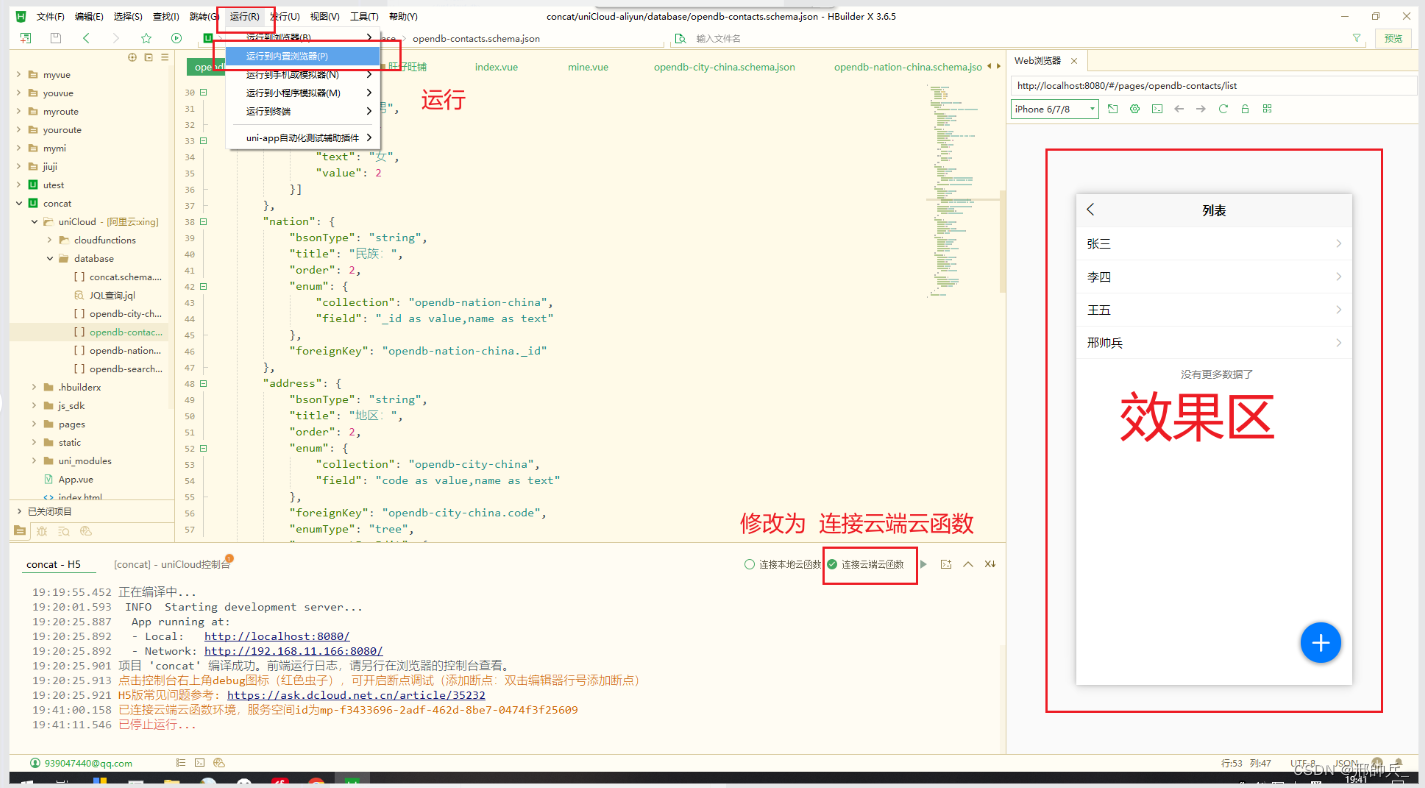Open the 工具(T) menu
The width and height of the screenshot is (1425, 788).
pyautogui.click(x=364, y=16)
